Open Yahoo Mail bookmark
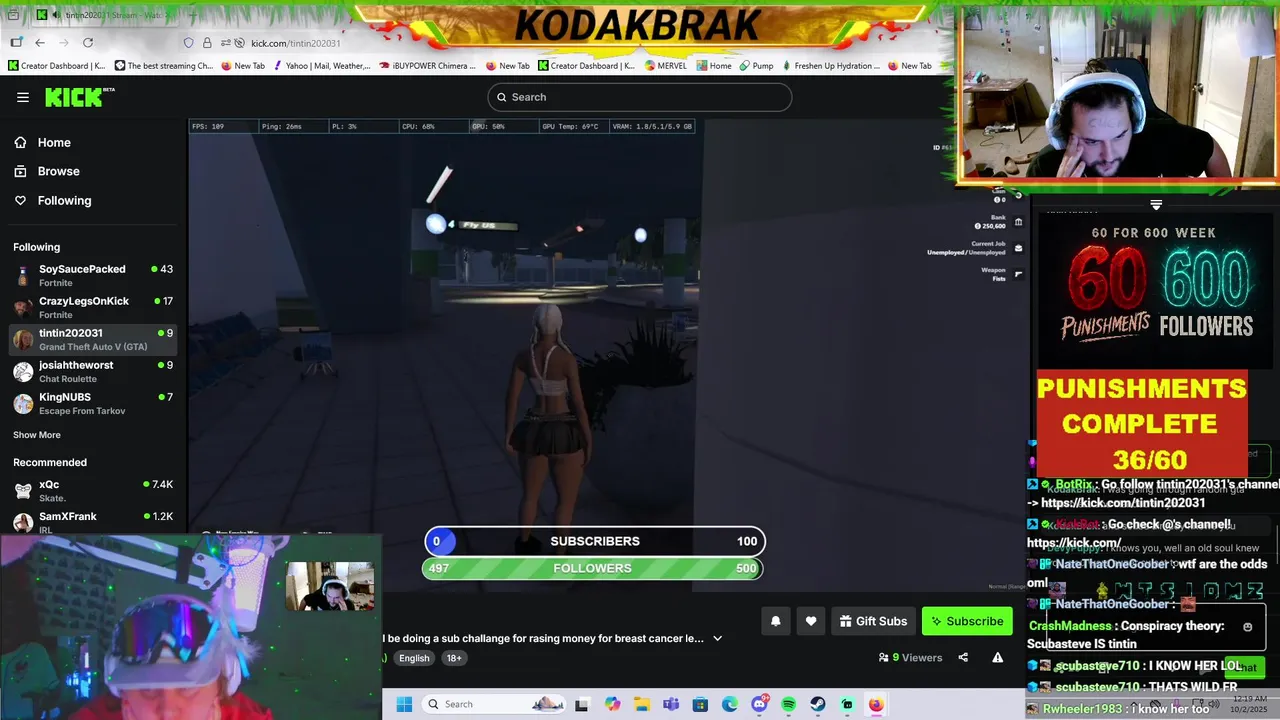1280x720 pixels. pos(320,66)
